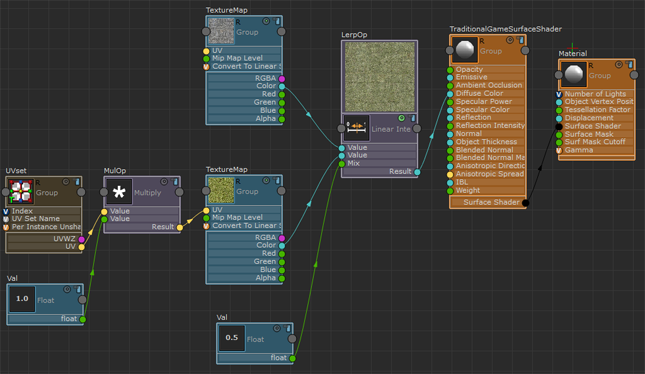Click the Surface Shader input port on Material
The width and height of the screenshot is (645, 374).
559,127
